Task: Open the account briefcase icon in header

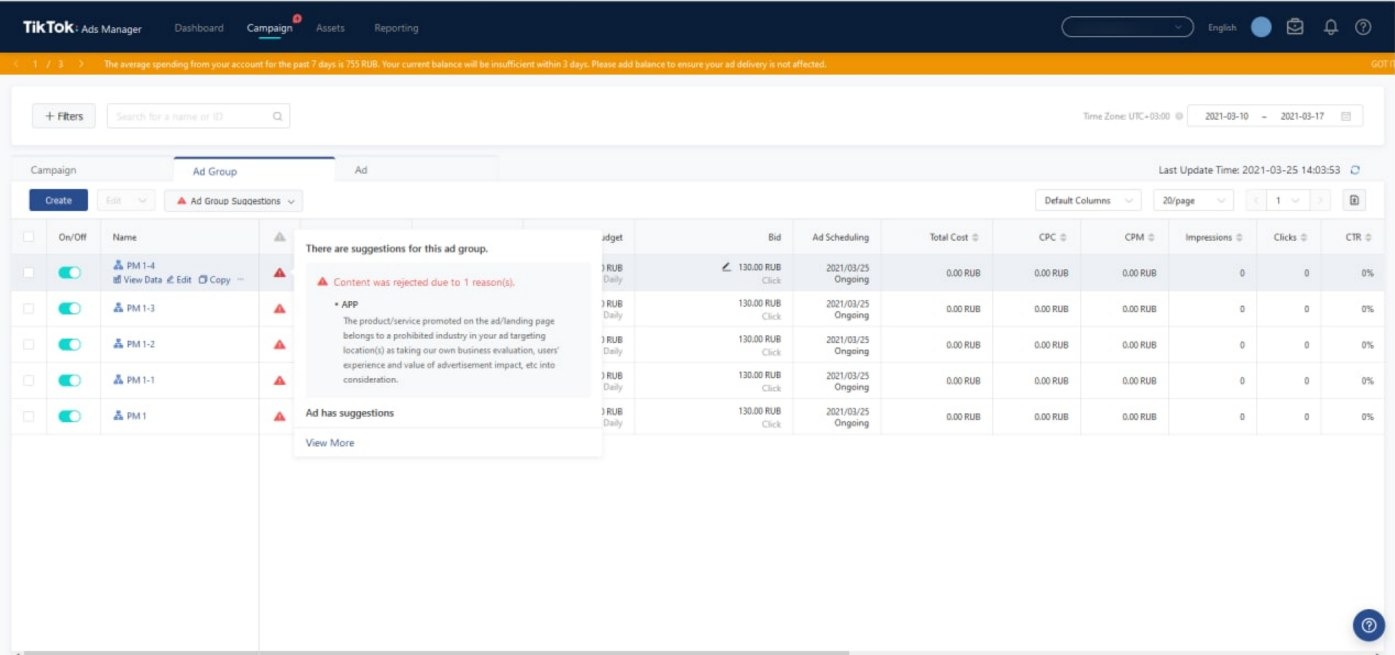Action: click(x=1295, y=27)
